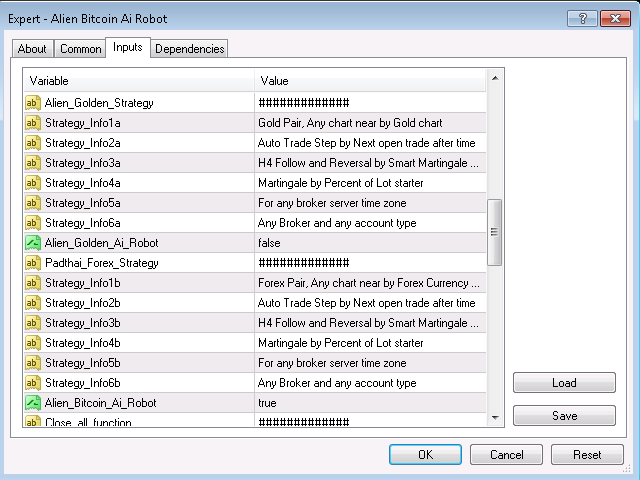Click the Strategy_Info6b Any Broker value
640x480 pixels.
pos(337,383)
